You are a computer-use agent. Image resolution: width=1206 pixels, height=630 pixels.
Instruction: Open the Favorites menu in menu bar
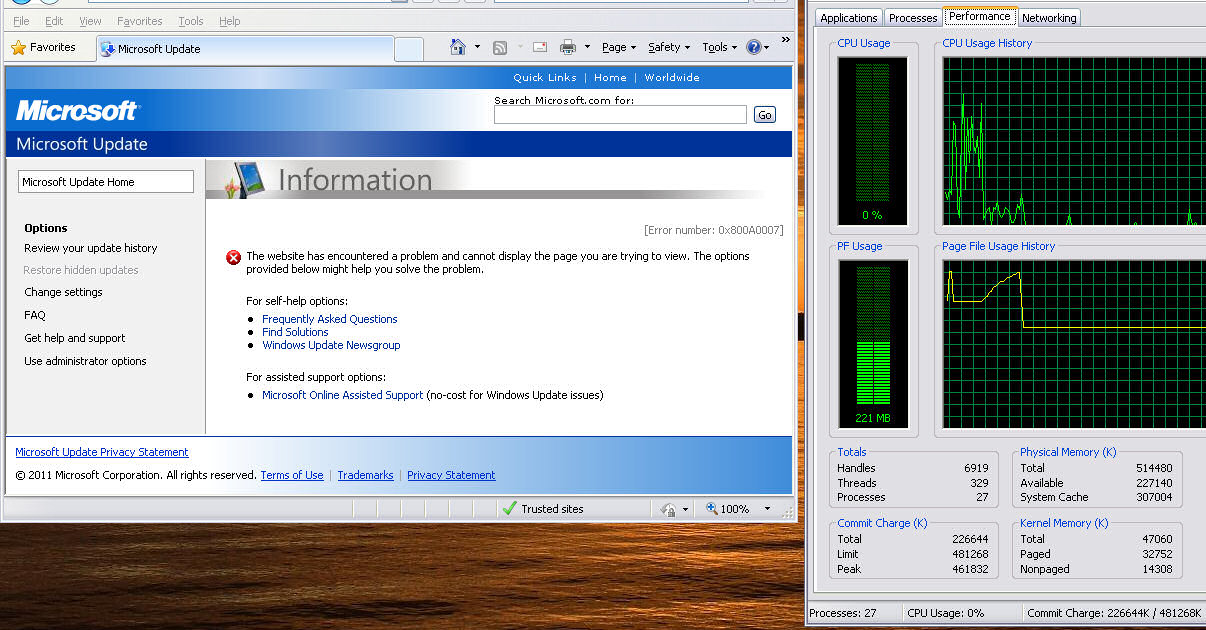[x=140, y=21]
